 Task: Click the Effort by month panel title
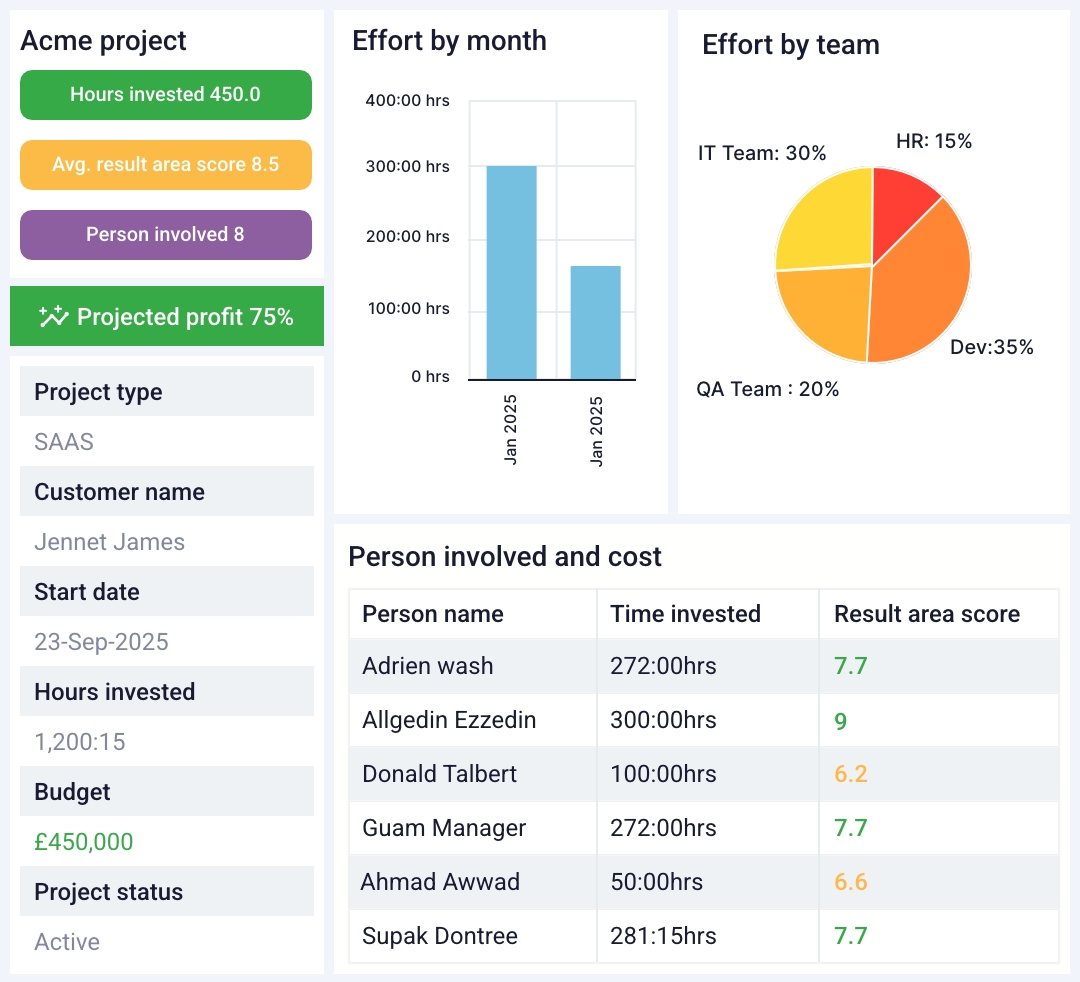click(448, 42)
